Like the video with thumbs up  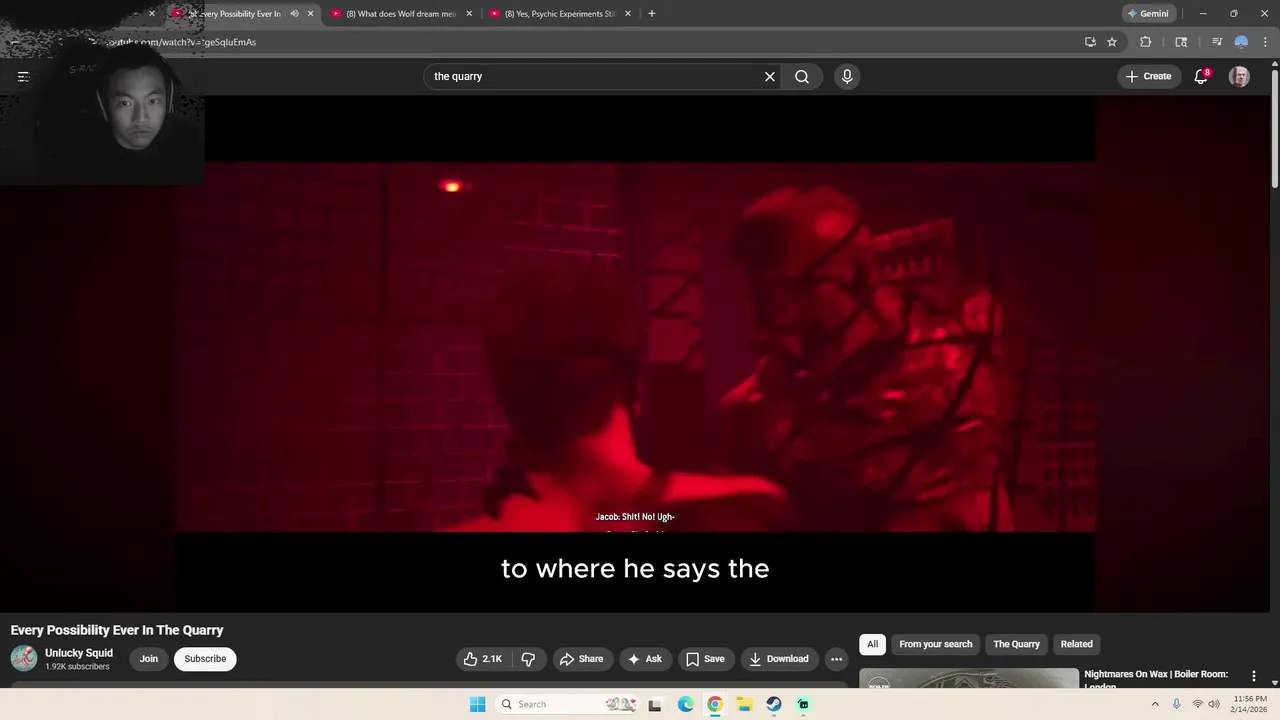click(x=482, y=659)
